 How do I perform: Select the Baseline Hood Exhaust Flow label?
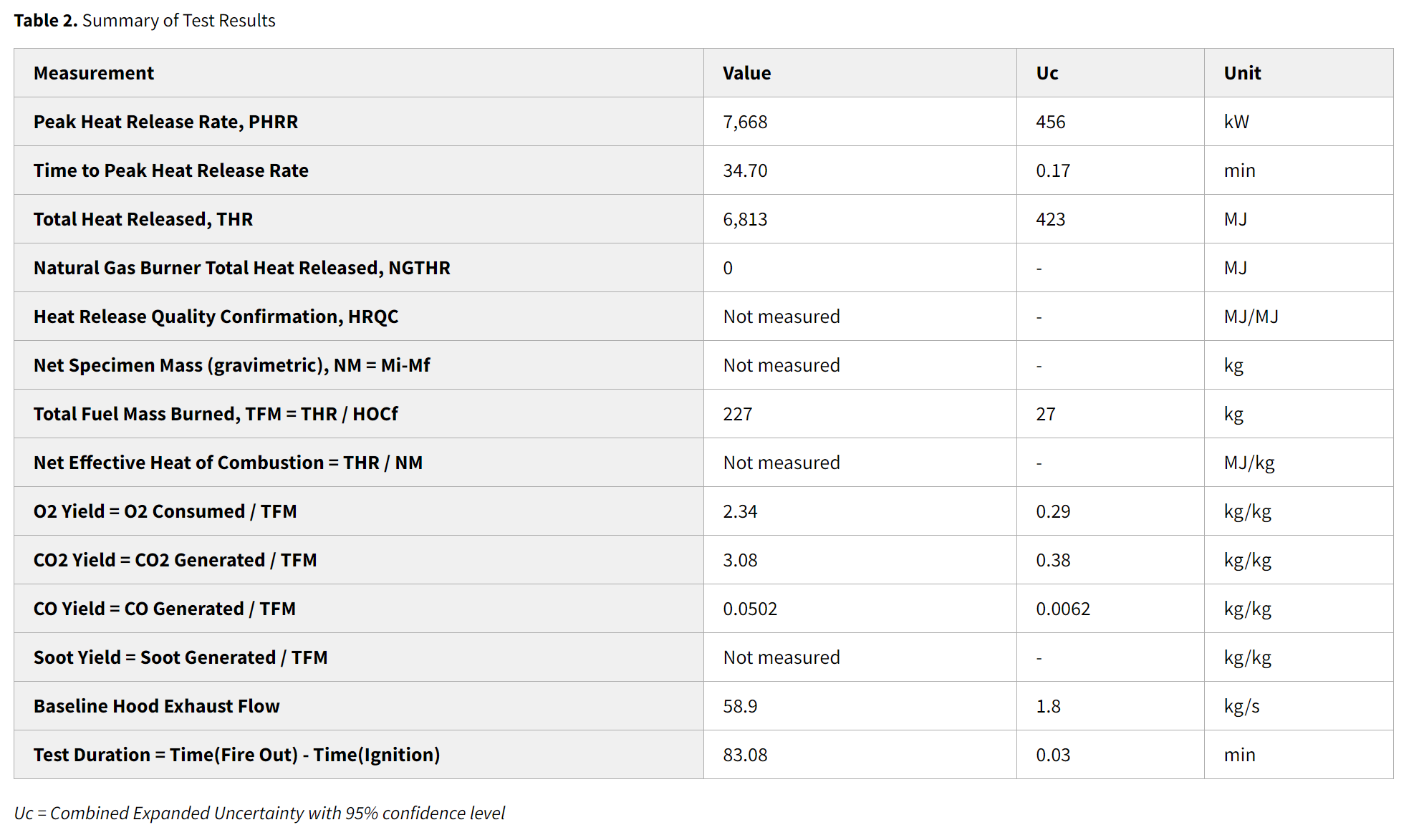pos(156,706)
